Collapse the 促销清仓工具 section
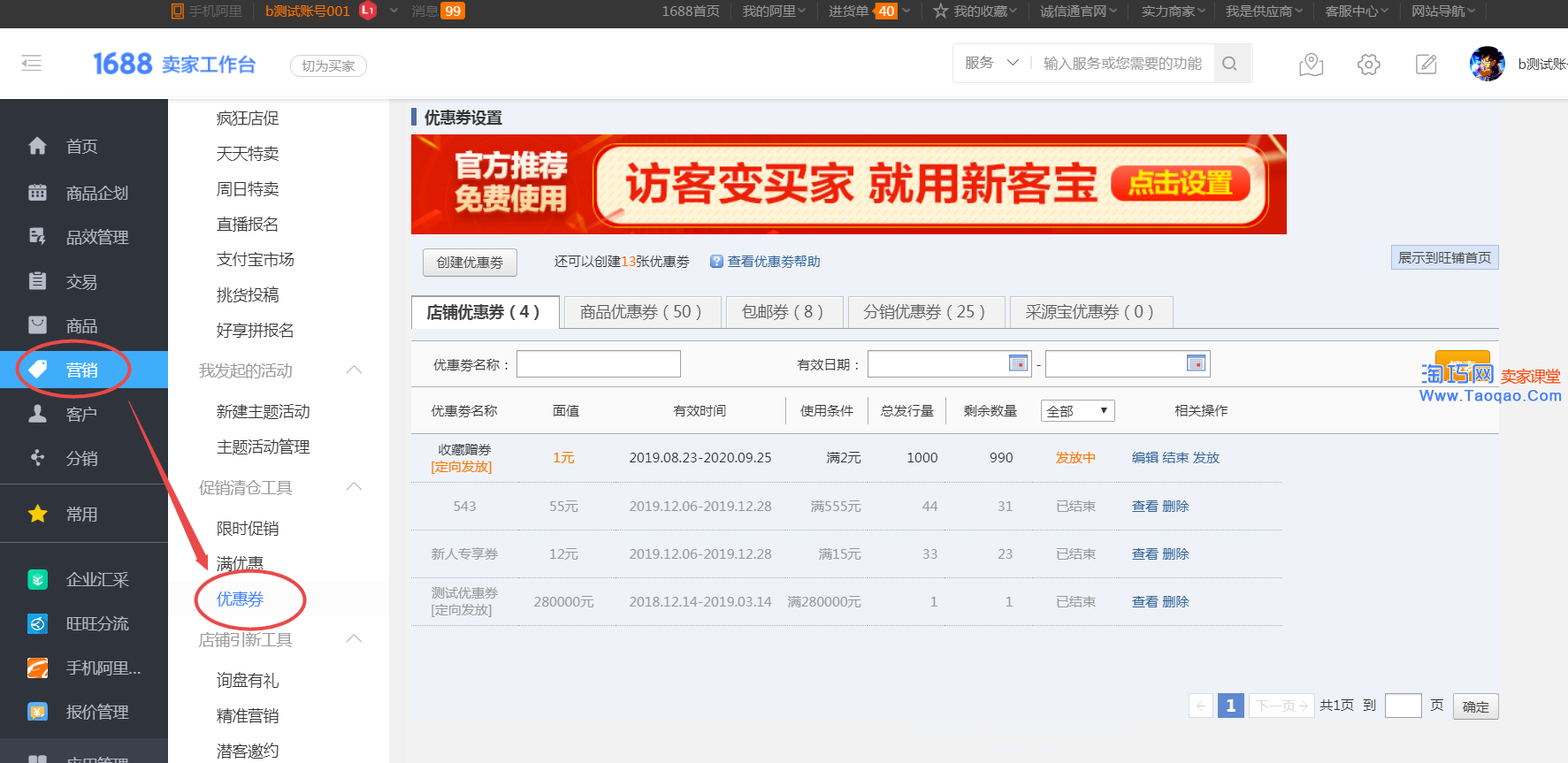The height and width of the screenshot is (763, 1568). click(x=355, y=486)
